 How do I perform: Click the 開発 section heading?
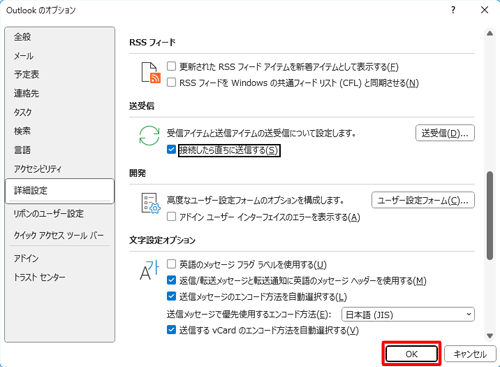tap(138, 173)
